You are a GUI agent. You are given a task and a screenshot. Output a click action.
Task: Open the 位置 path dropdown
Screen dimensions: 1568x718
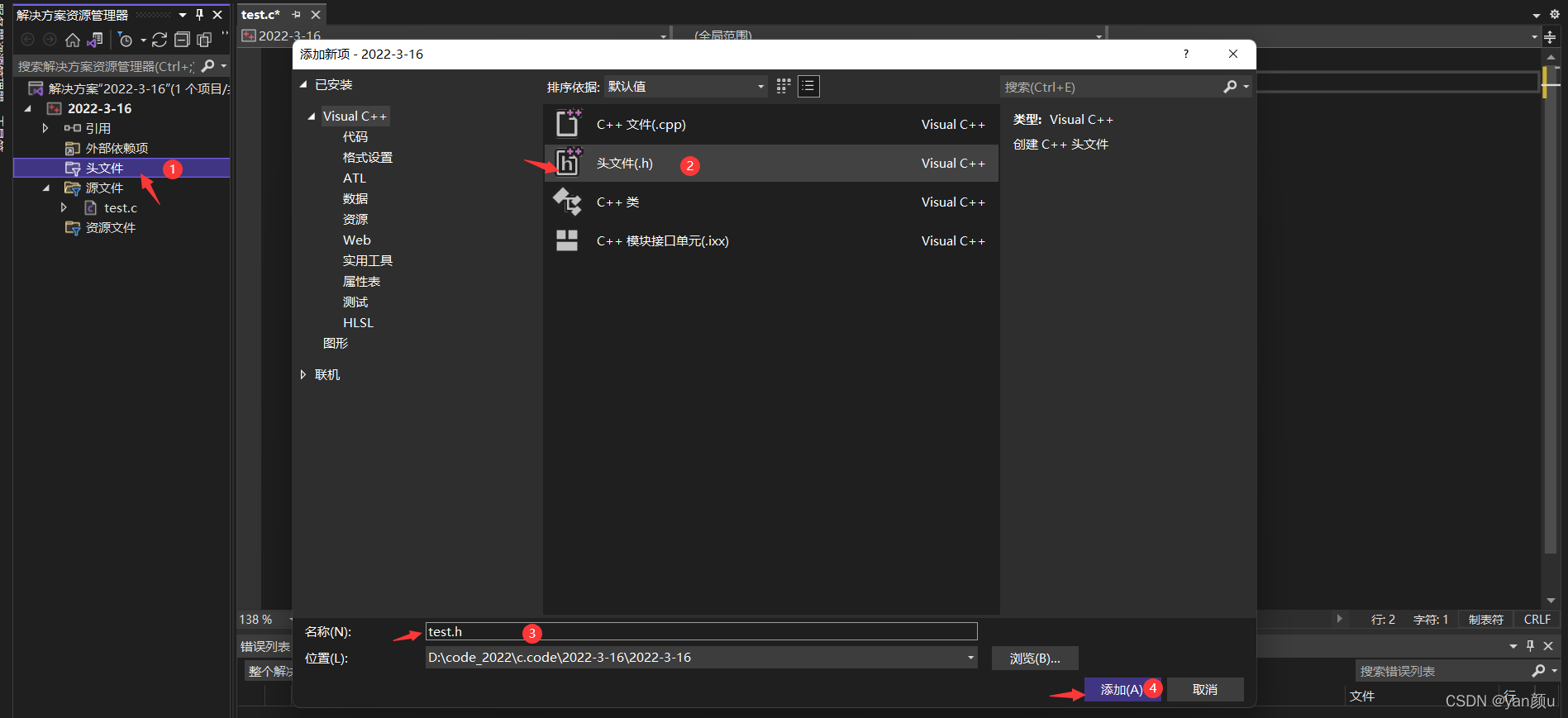(971, 658)
